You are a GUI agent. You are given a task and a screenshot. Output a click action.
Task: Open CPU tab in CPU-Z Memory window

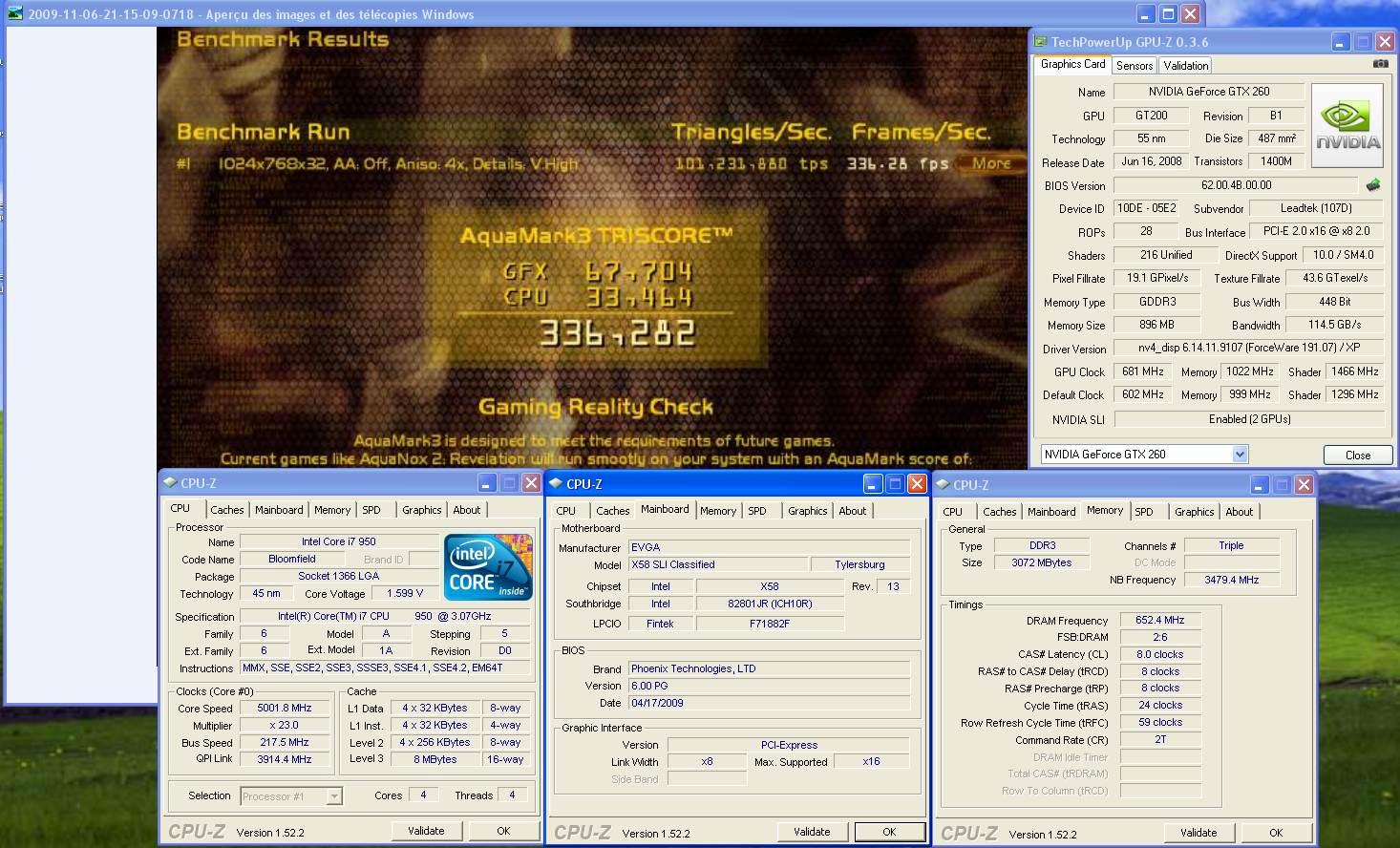(953, 512)
